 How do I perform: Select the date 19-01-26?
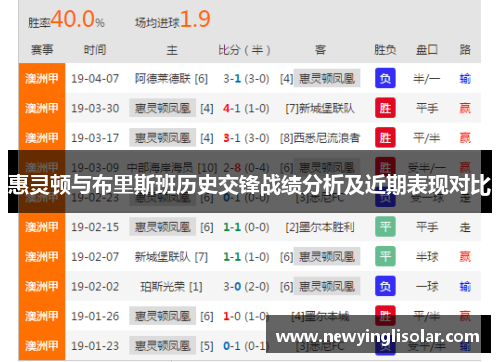point(95,316)
